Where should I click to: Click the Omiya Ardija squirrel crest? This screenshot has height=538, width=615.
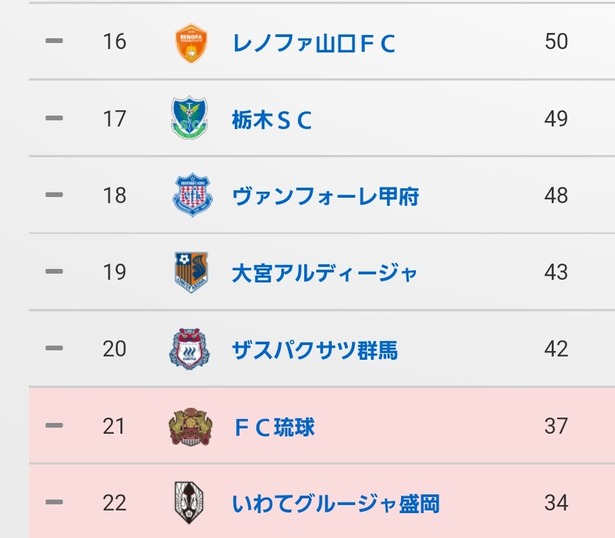191,272
